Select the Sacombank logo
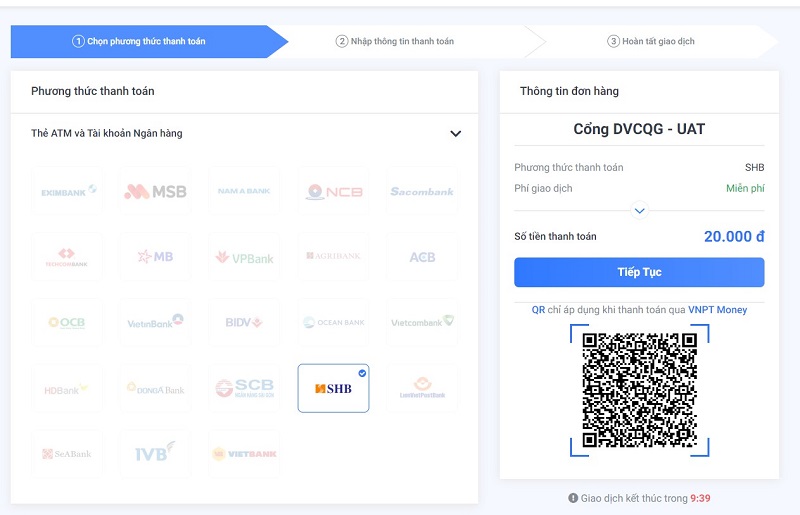Viewport: 800px width, 515px height. pyautogui.click(x=422, y=191)
